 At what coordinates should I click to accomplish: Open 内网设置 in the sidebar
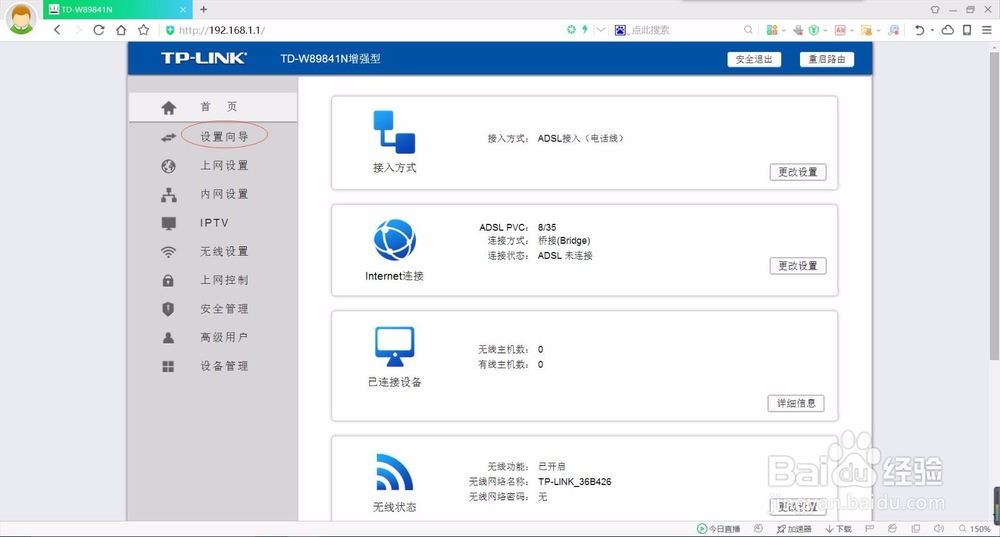[x=224, y=195]
